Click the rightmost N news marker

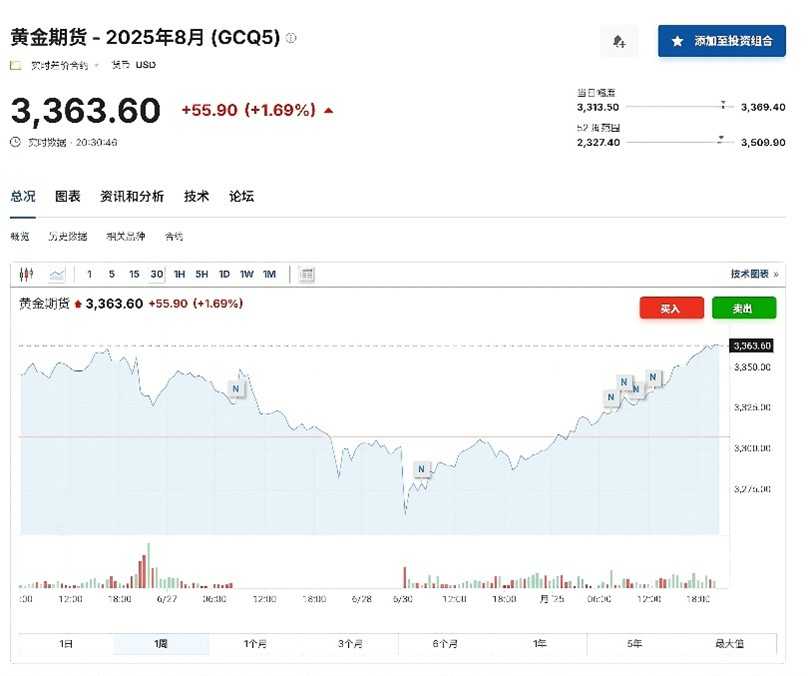point(653,378)
